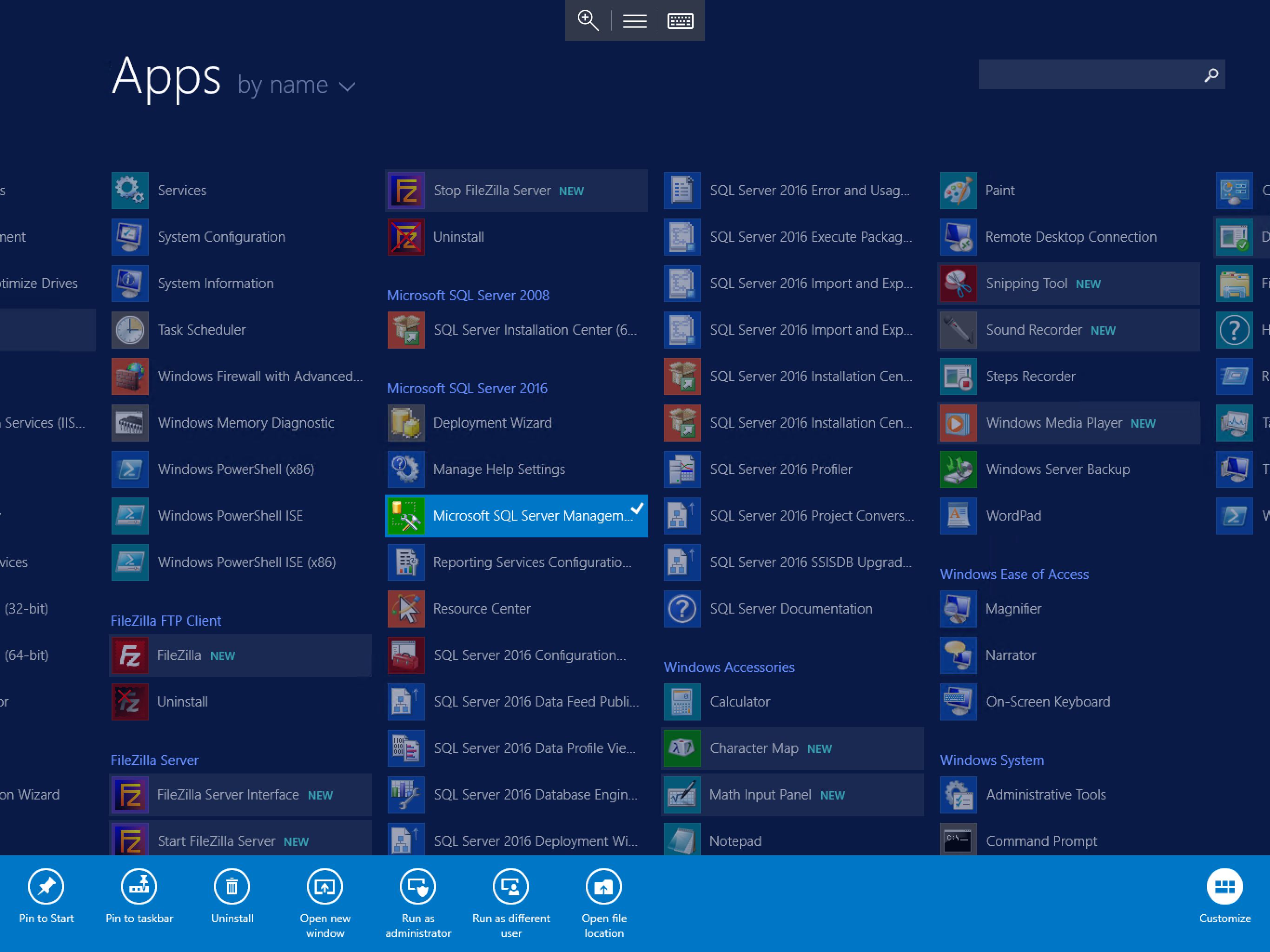Open Steps Recorder
1270x952 pixels.
(1068, 376)
